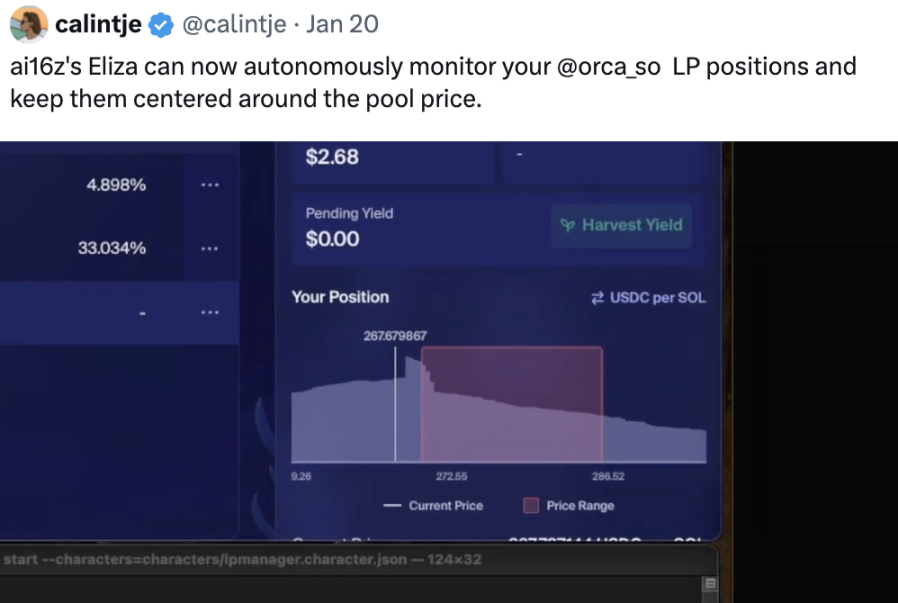Open the three-dot menu on the highlighted row

click(209, 313)
